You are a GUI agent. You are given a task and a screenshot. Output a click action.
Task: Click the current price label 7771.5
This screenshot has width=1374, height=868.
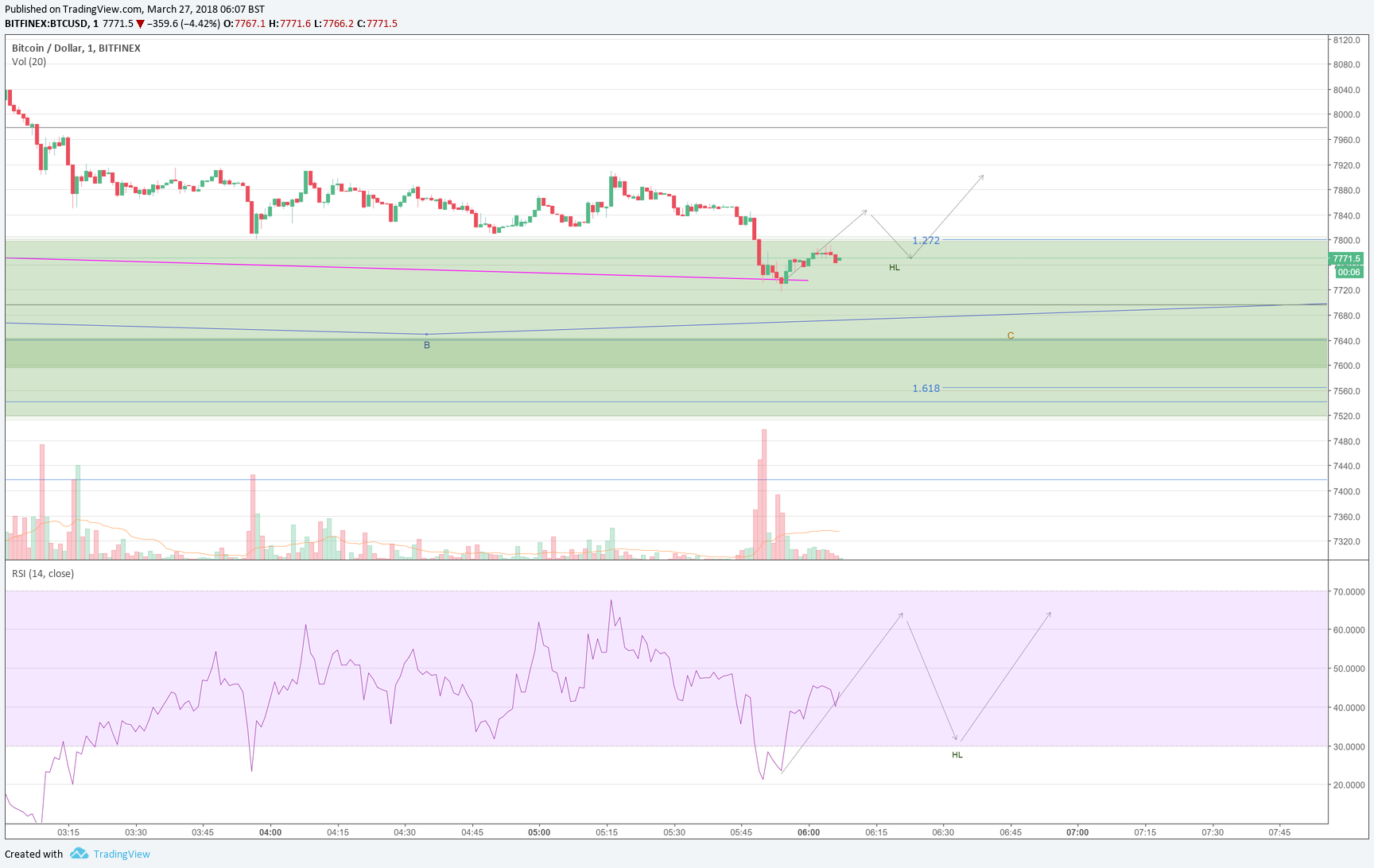pyautogui.click(x=1347, y=259)
